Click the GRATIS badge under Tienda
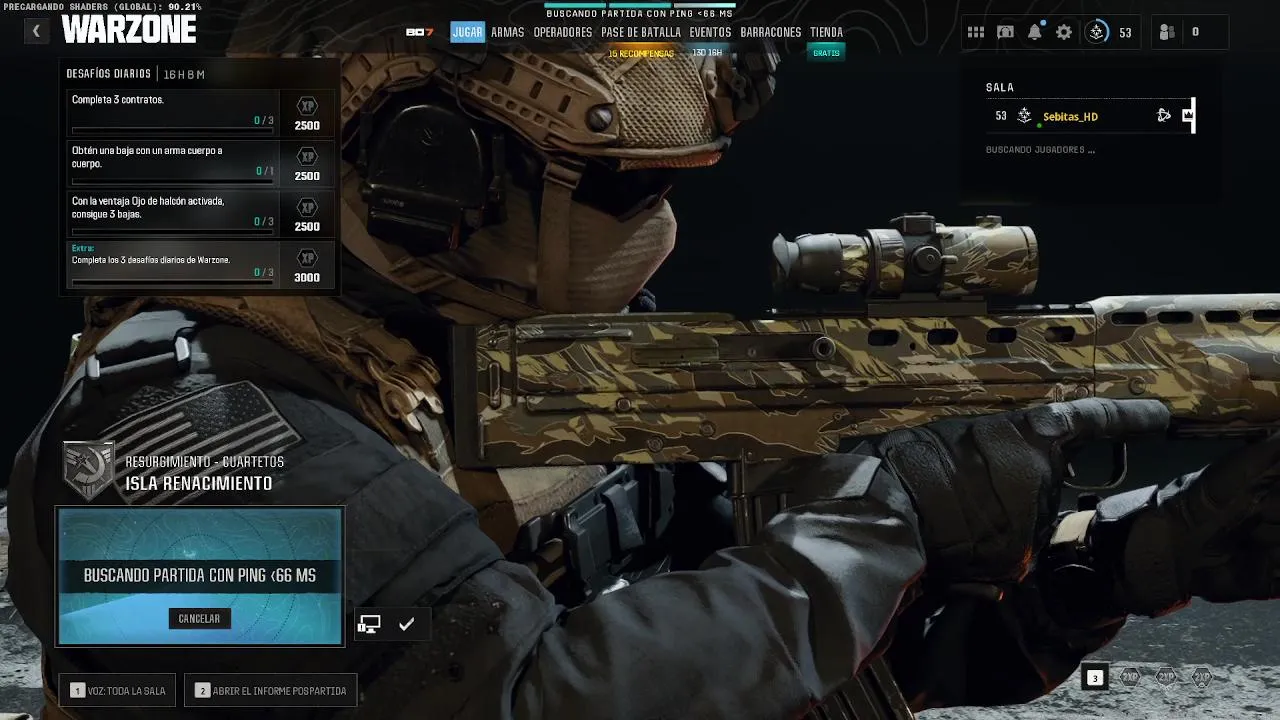 tap(826, 52)
